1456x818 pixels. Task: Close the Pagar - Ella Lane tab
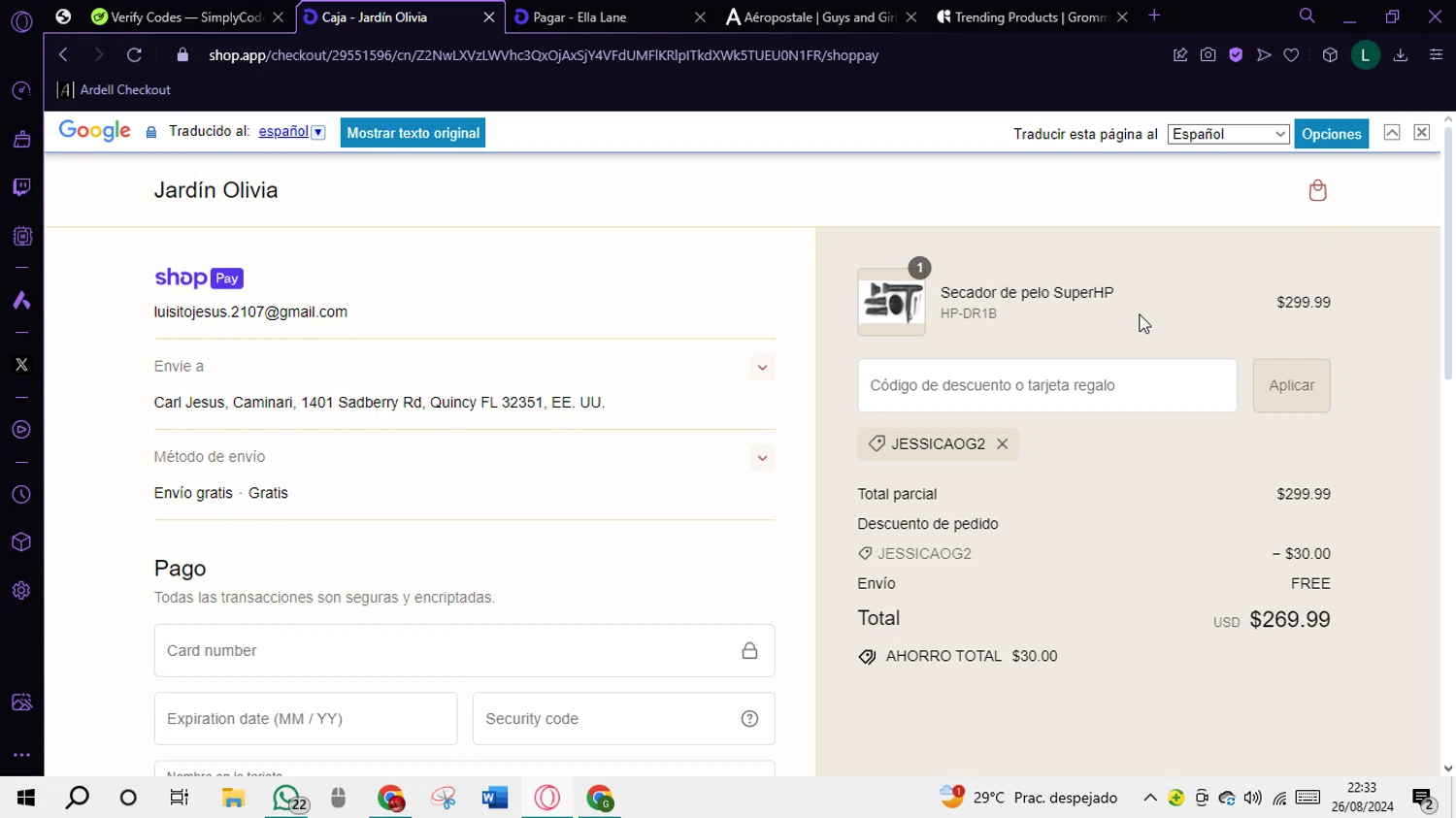[700, 17]
